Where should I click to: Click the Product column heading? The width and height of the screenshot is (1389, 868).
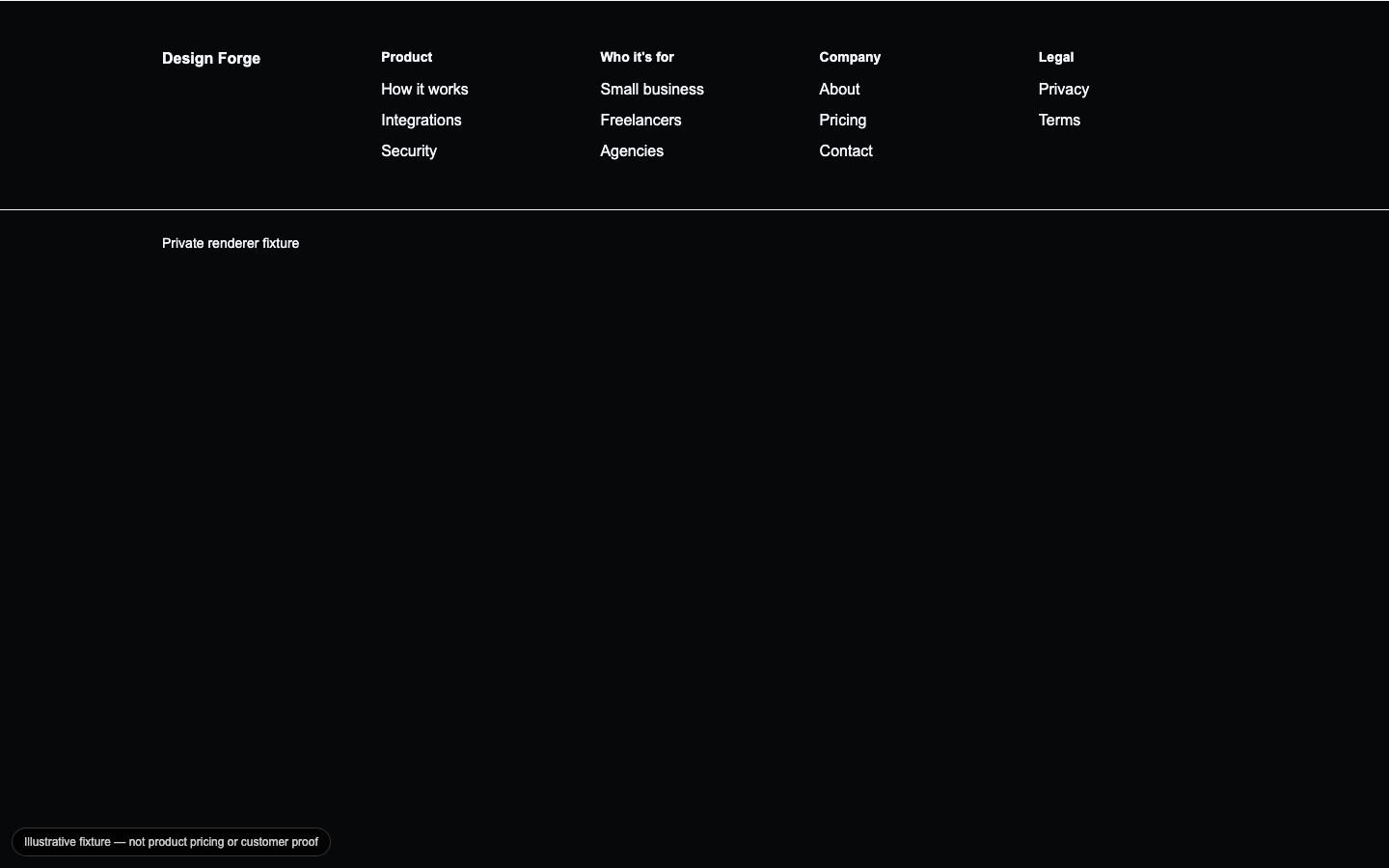point(406,57)
